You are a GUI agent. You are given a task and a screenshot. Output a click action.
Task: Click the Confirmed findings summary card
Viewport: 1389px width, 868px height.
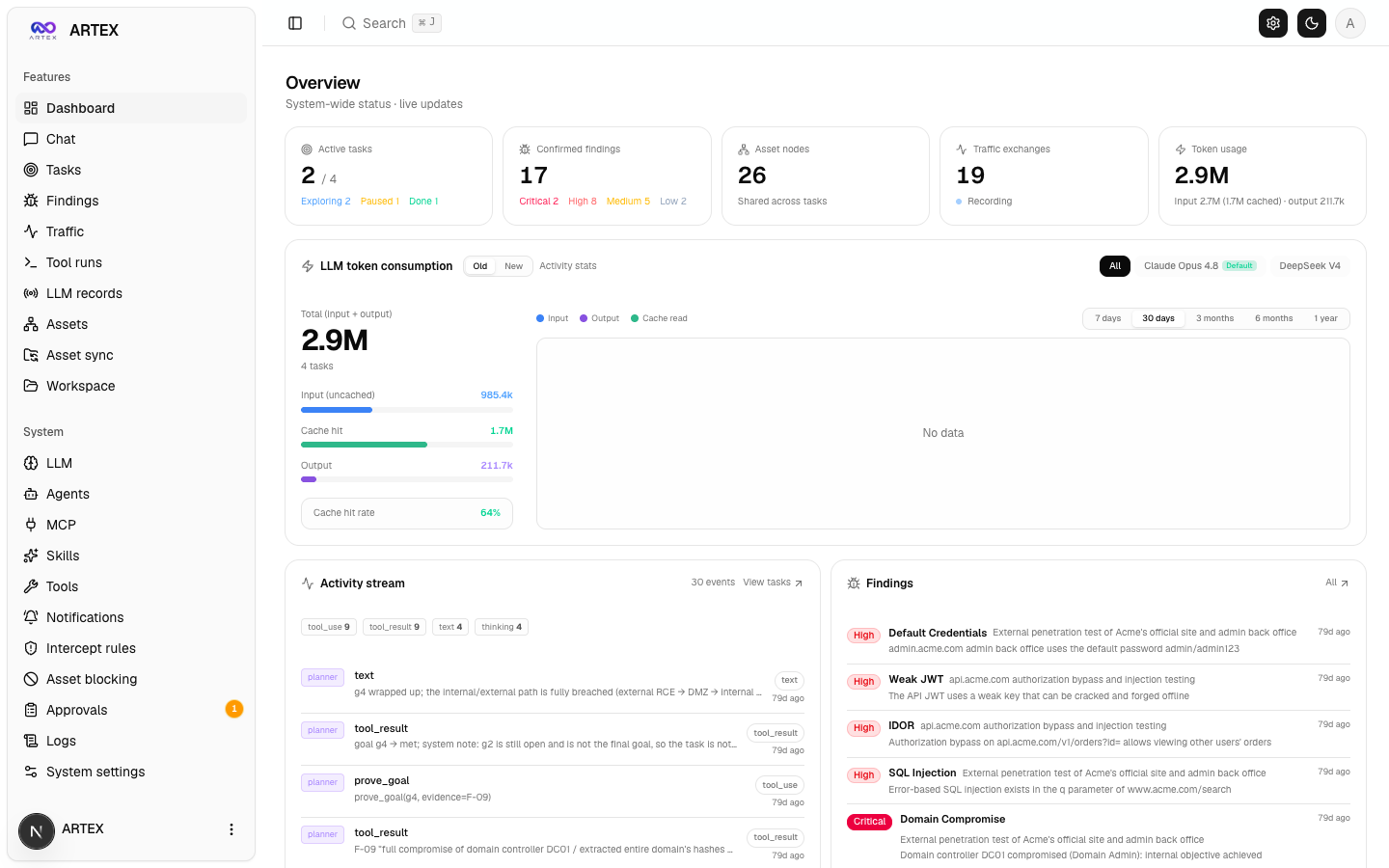(x=607, y=176)
